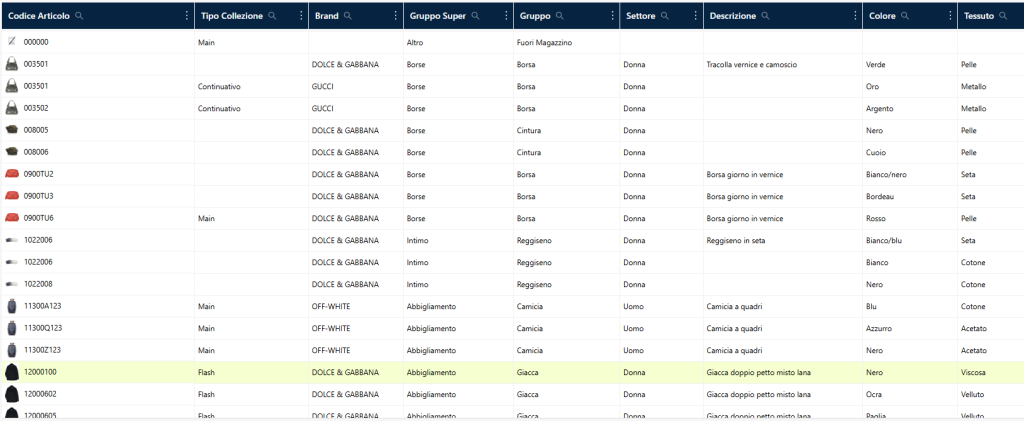Sort by the Tipo Collezione header label

(x=232, y=16)
